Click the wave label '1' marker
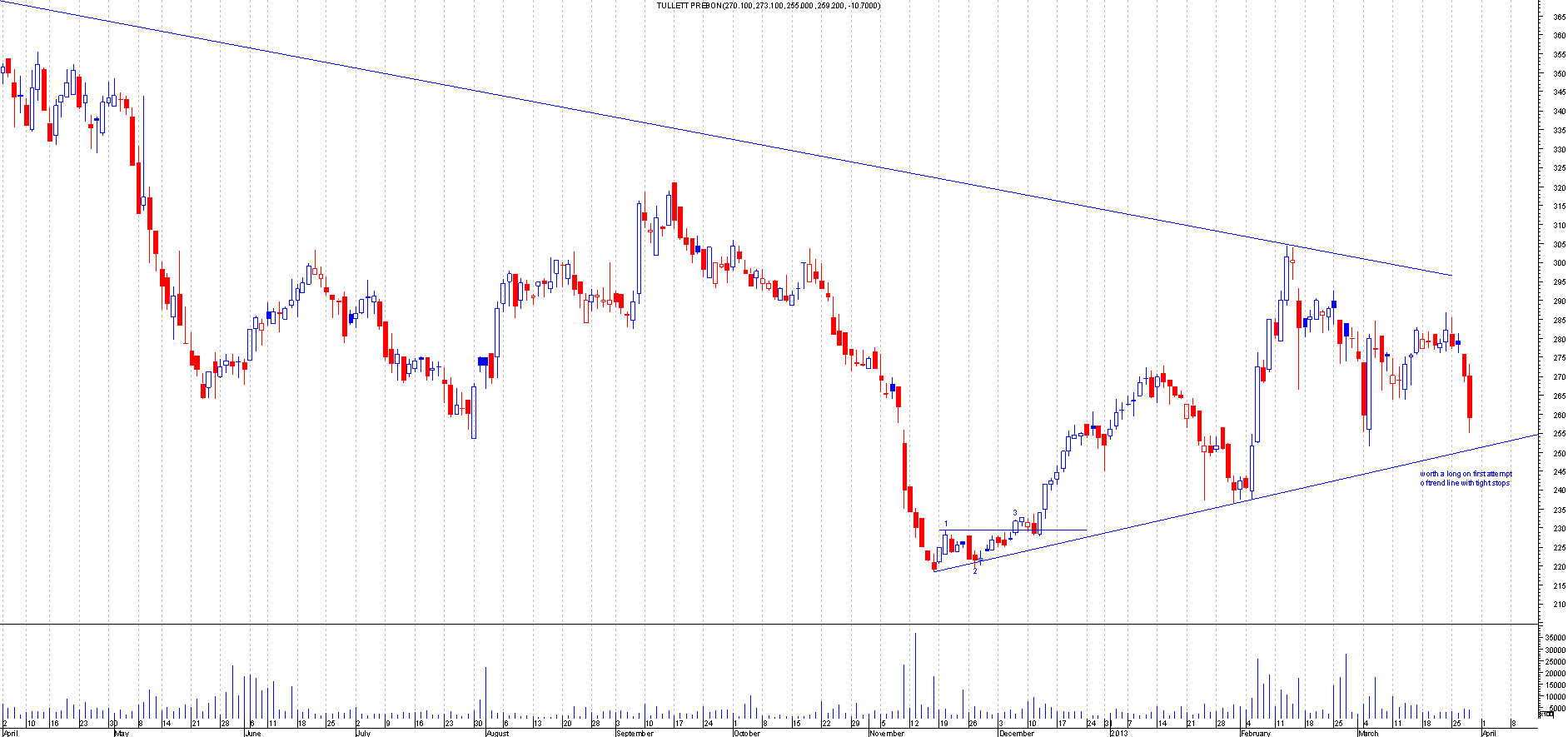1568x737 pixels. 946,524
